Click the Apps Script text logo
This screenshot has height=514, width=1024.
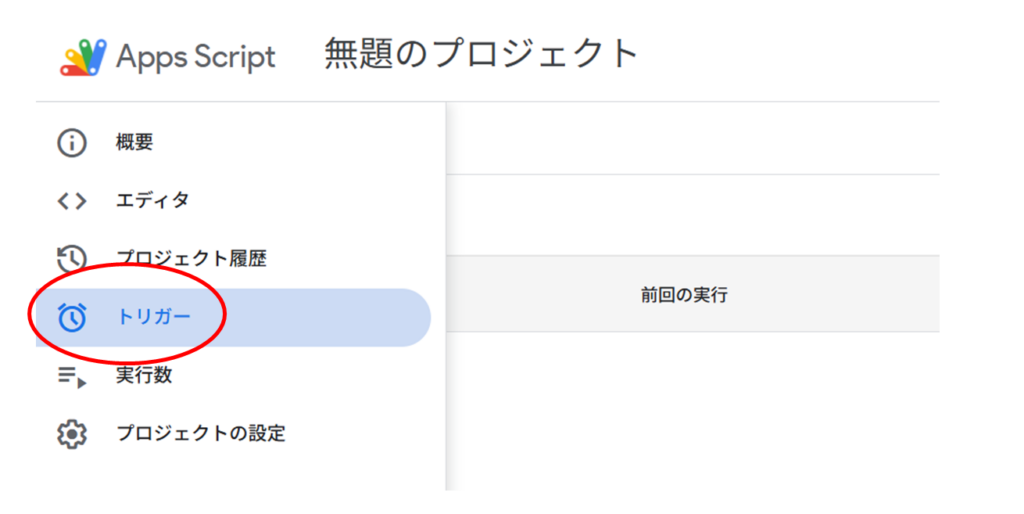coord(196,57)
